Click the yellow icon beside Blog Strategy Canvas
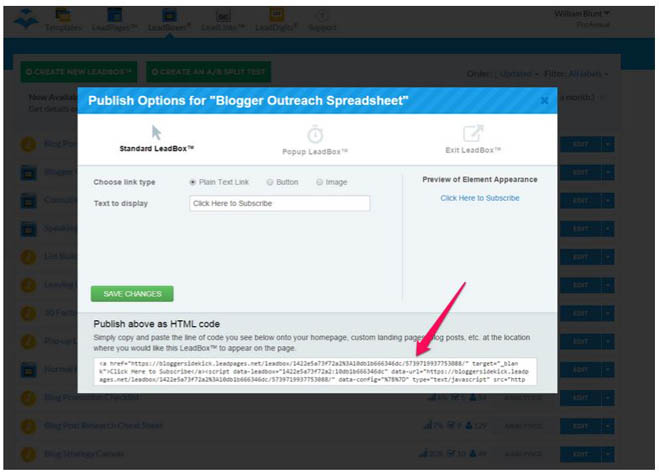660x474 pixels. pyautogui.click(x=28, y=454)
